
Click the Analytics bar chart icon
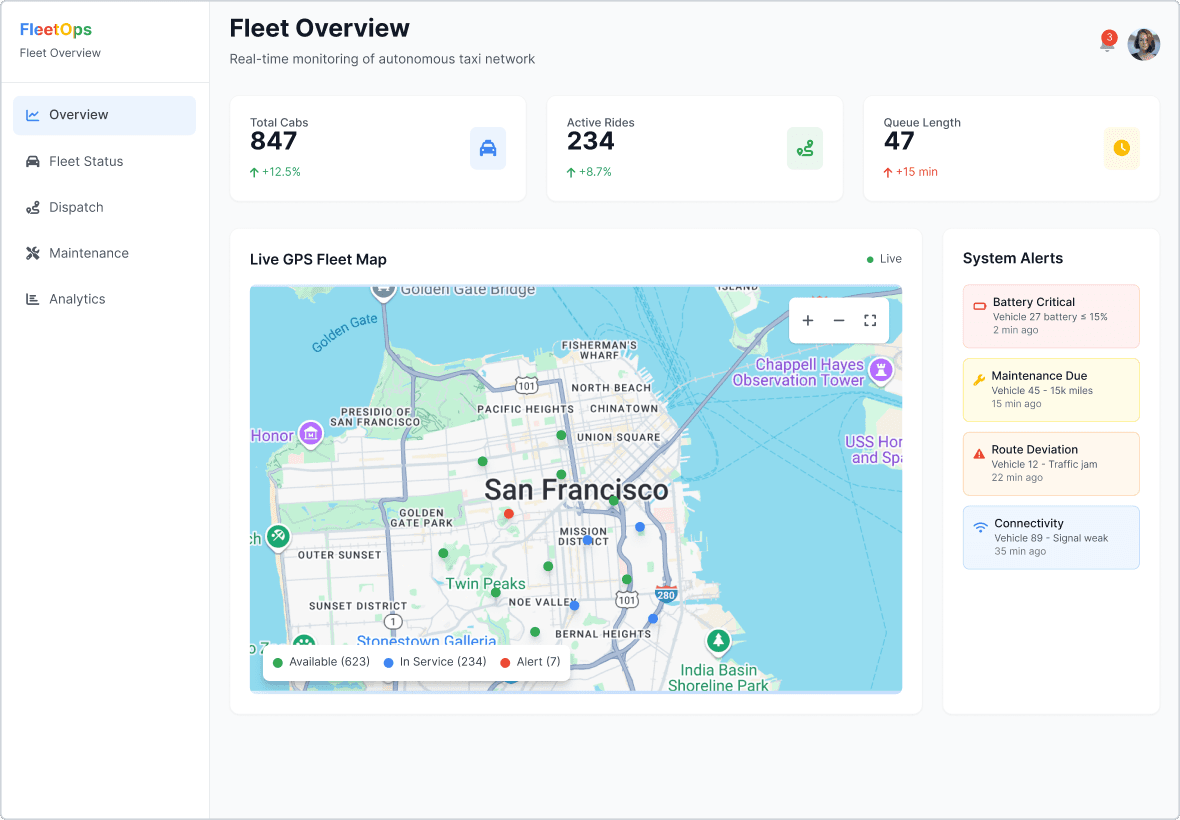tap(32, 299)
